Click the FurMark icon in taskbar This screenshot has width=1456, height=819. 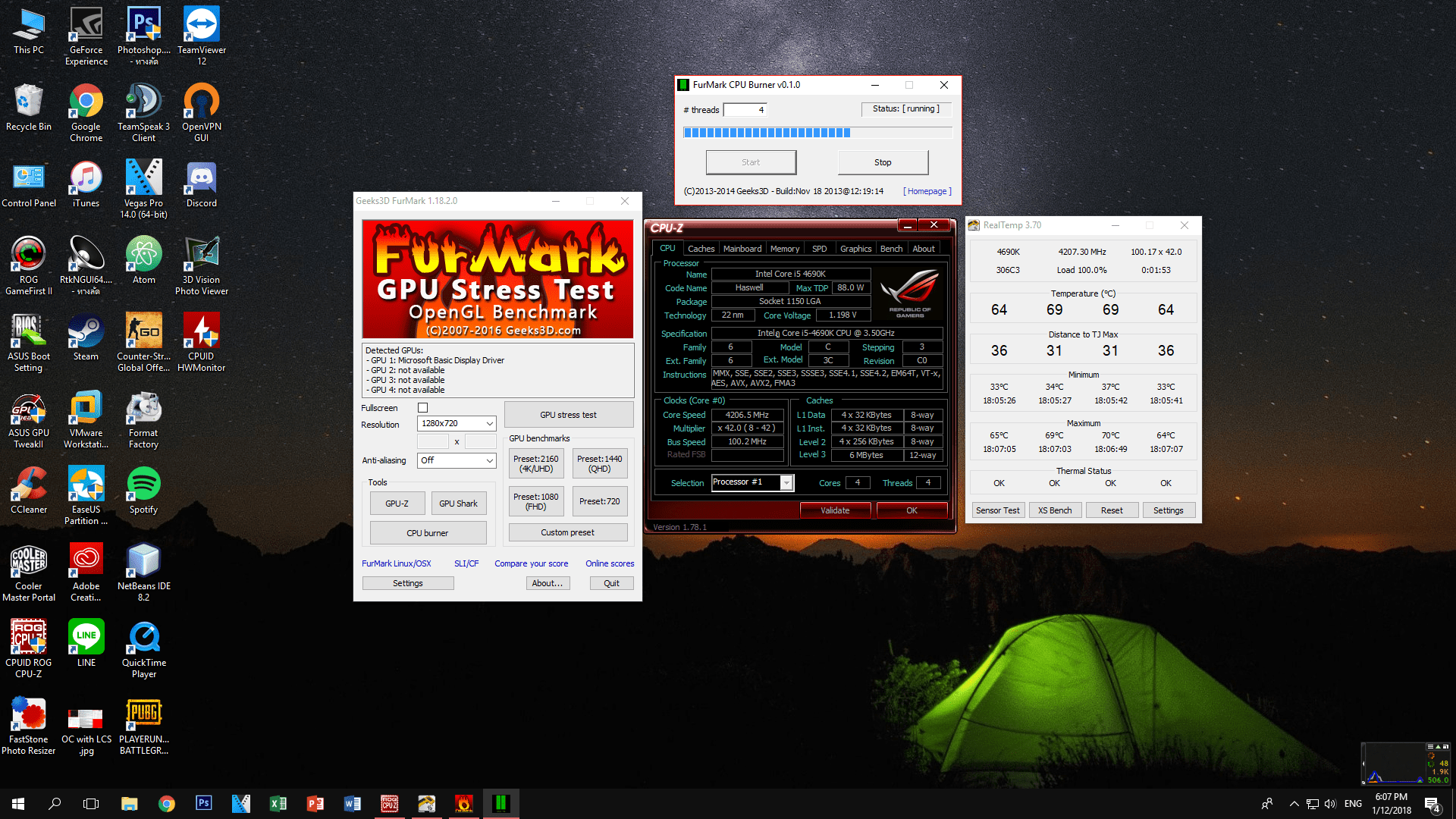click(464, 804)
